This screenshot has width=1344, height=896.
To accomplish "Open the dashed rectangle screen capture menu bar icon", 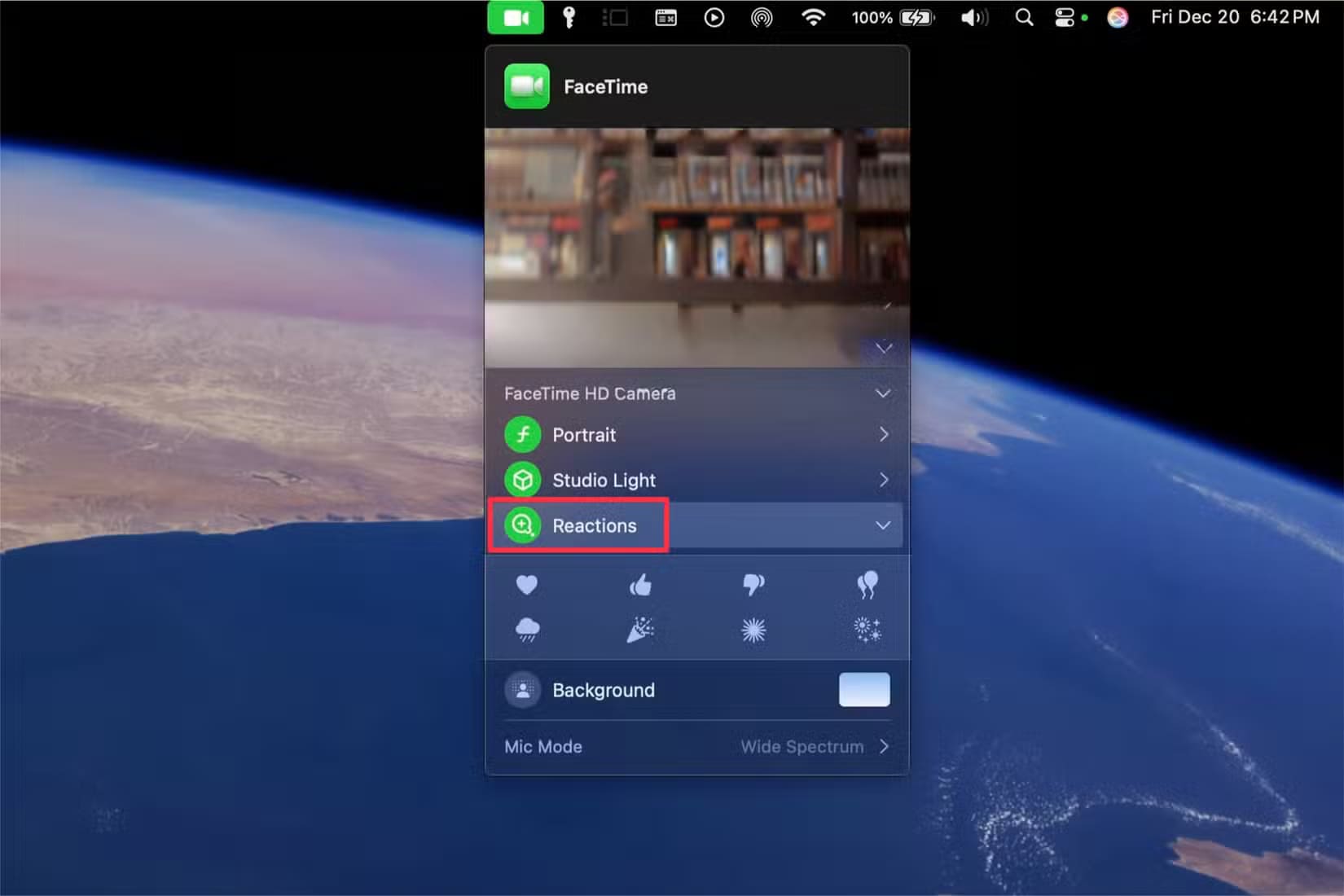I will tap(615, 17).
